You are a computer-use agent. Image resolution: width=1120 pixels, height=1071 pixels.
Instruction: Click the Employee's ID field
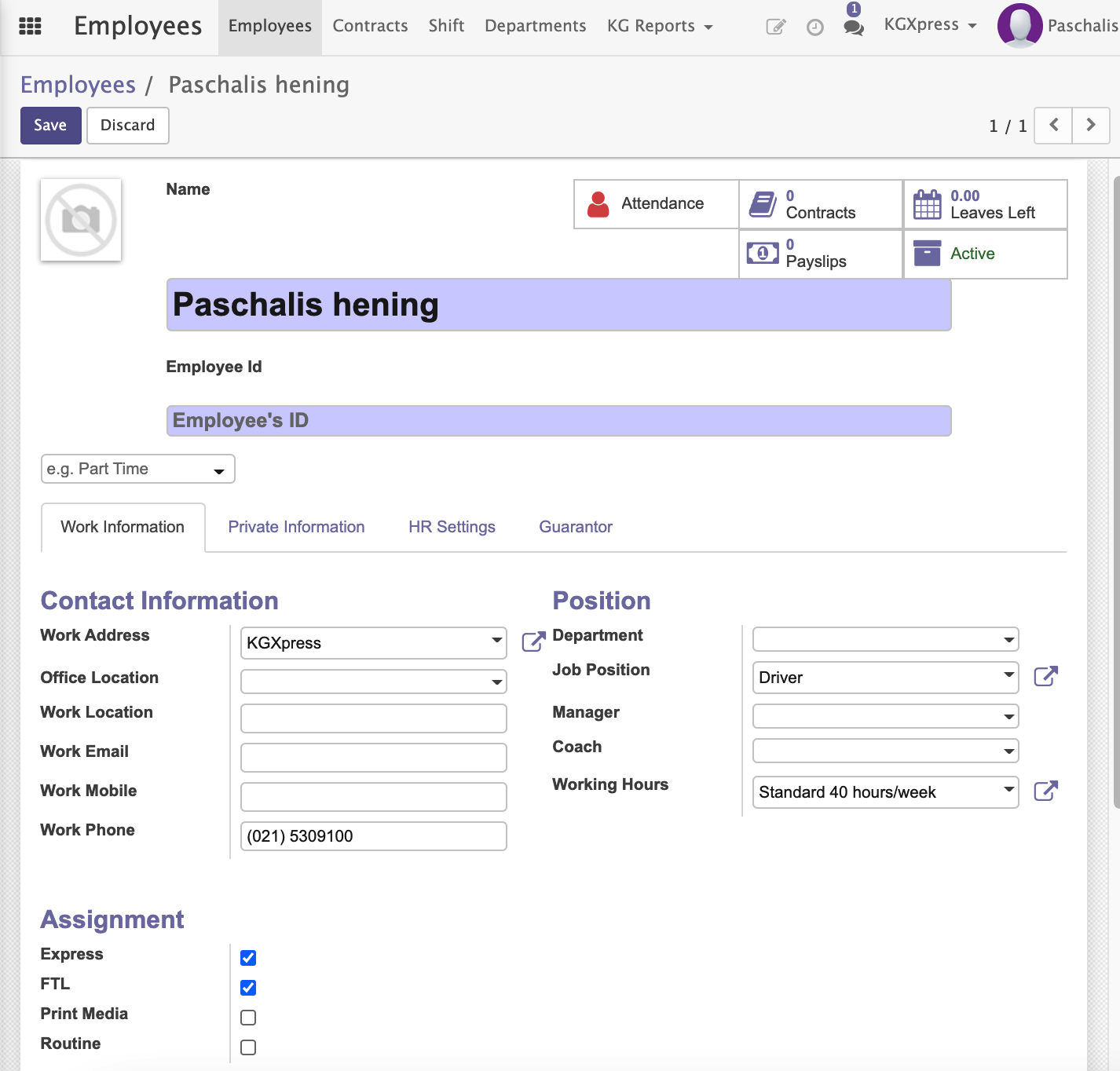[x=558, y=421]
